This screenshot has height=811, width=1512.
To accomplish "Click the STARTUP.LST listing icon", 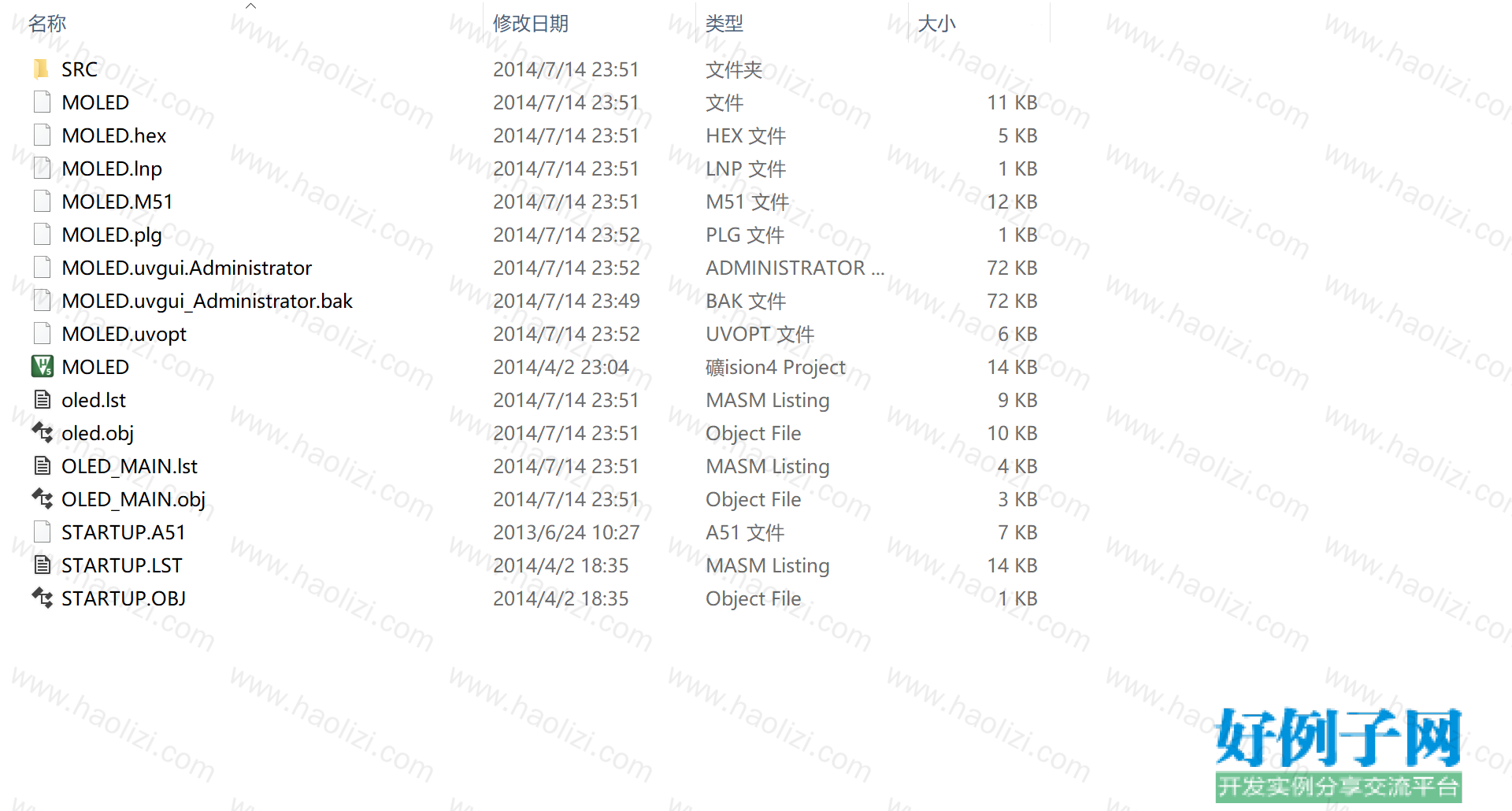I will point(43,565).
